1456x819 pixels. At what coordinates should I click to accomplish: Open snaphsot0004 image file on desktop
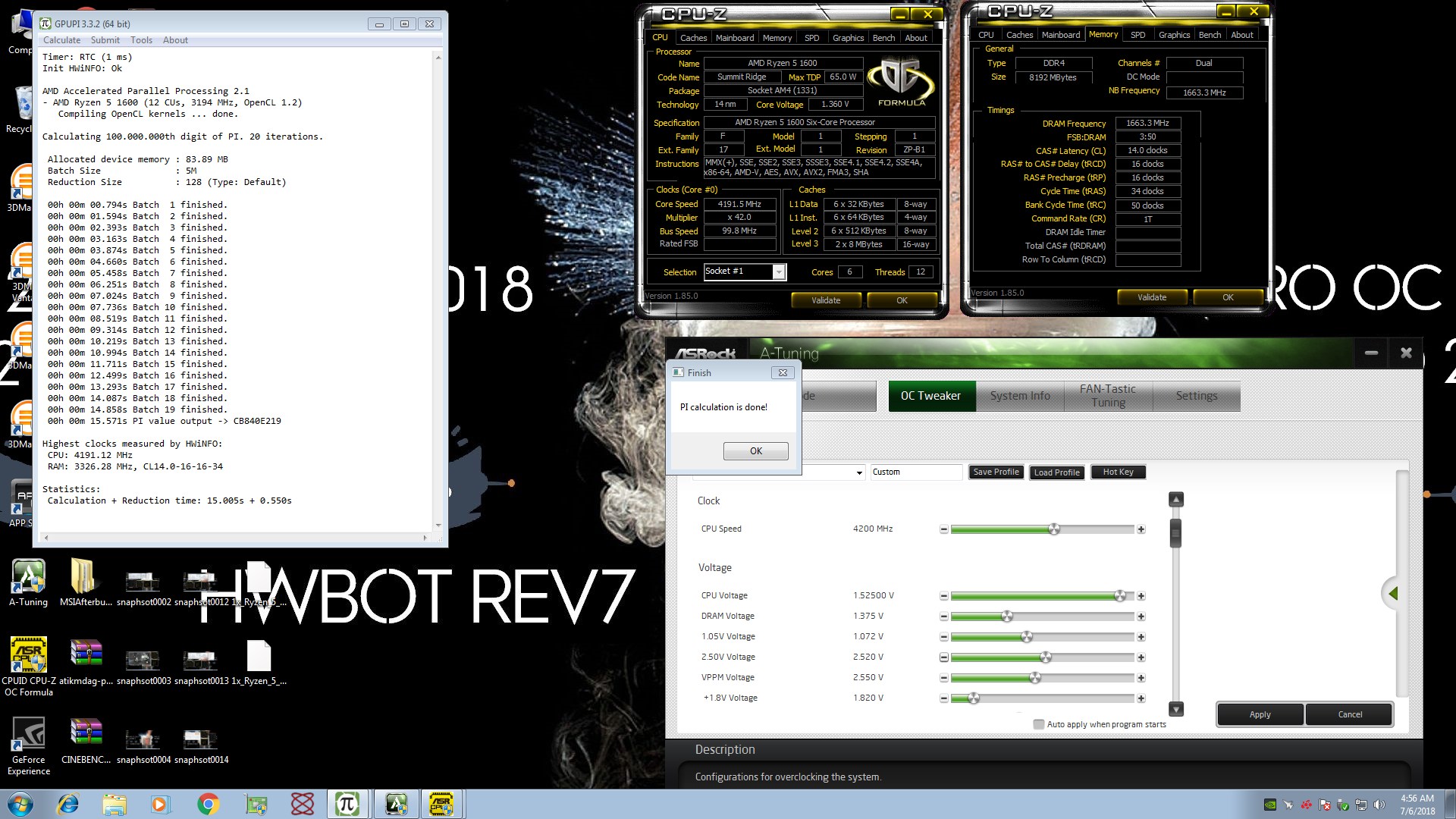(x=143, y=745)
